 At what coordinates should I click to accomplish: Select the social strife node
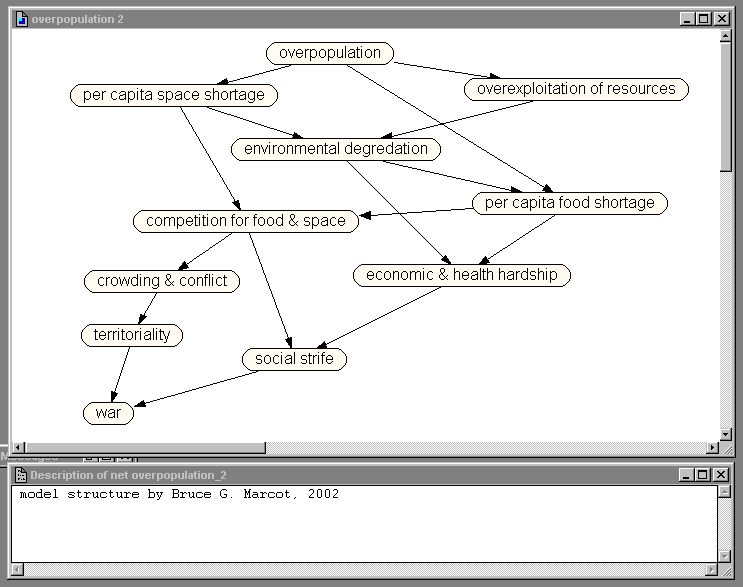(294, 359)
